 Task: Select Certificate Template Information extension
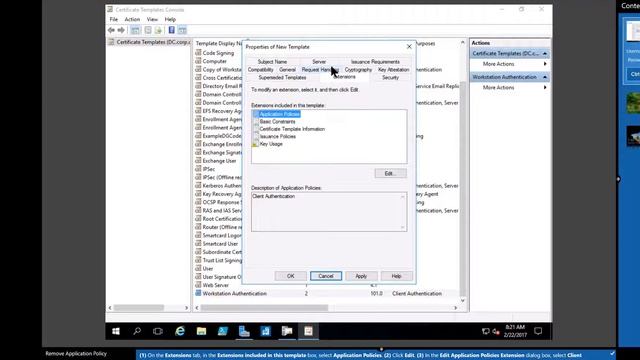[x=292, y=129]
